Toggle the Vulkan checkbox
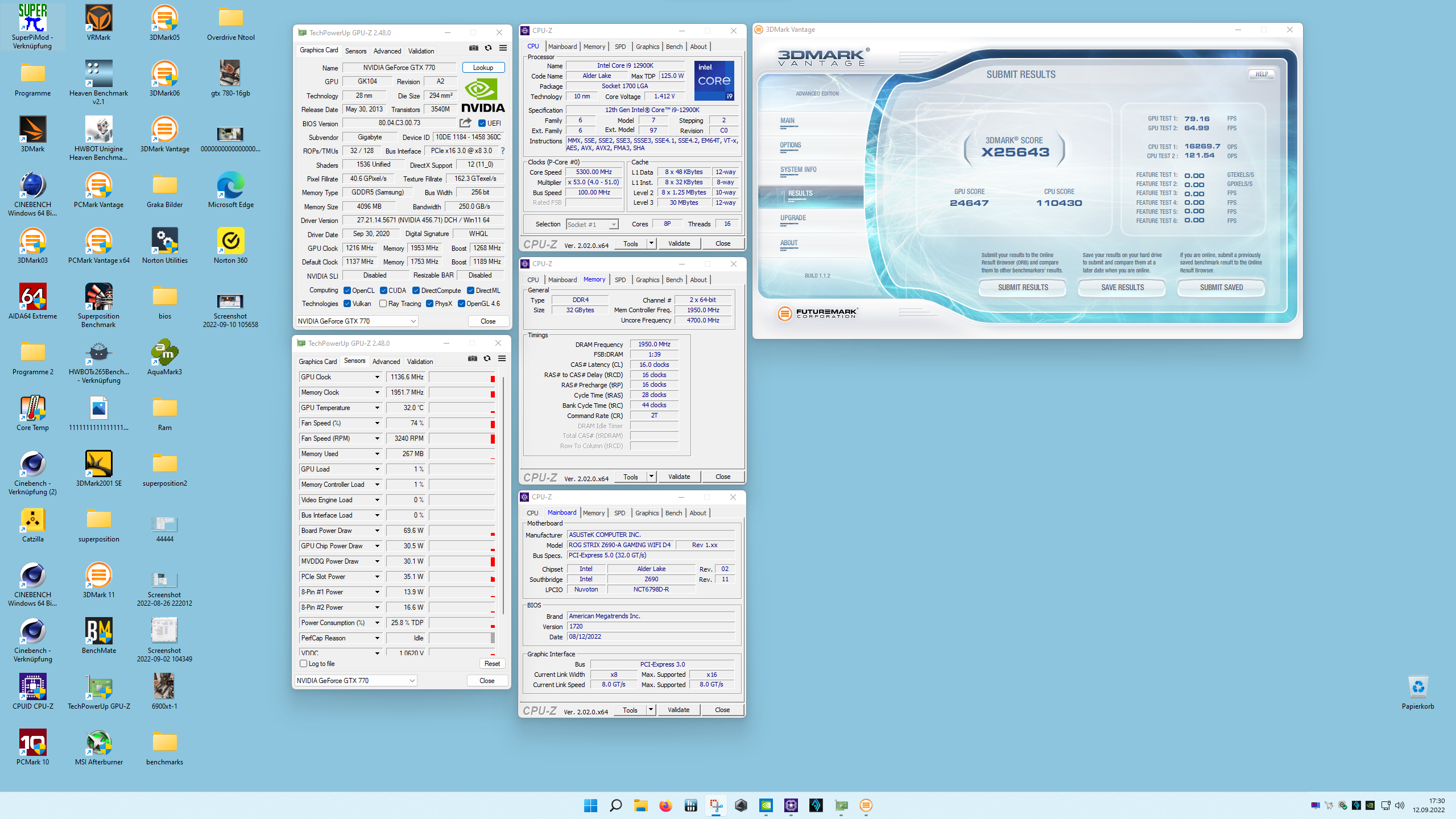This screenshot has height=819, width=1456. click(347, 304)
